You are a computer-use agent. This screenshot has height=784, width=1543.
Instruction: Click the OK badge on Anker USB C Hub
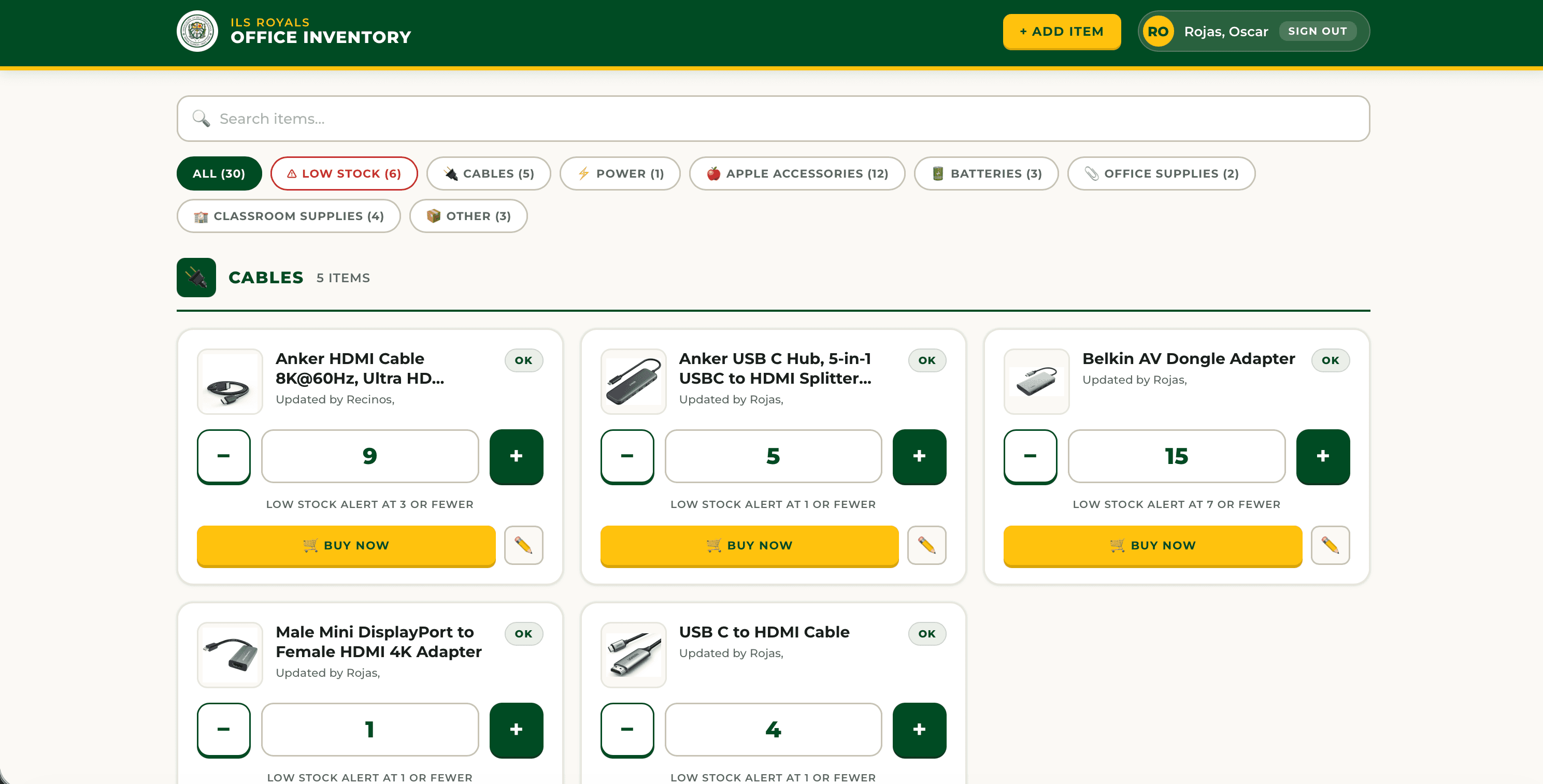[926, 360]
